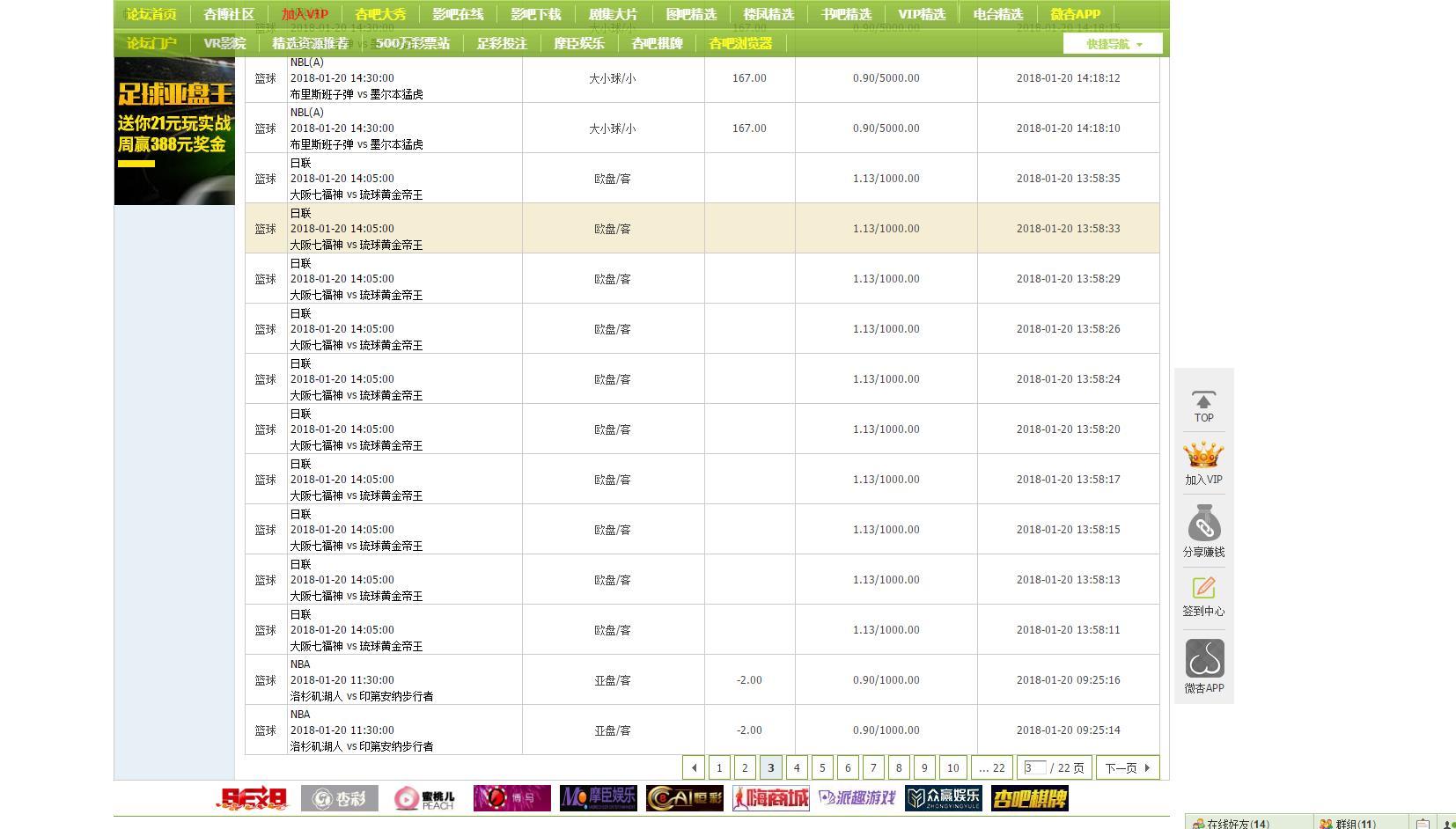Open the 论坛首页 menu item
Image resolution: width=1456 pixels, height=829 pixels.
point(151,14)
